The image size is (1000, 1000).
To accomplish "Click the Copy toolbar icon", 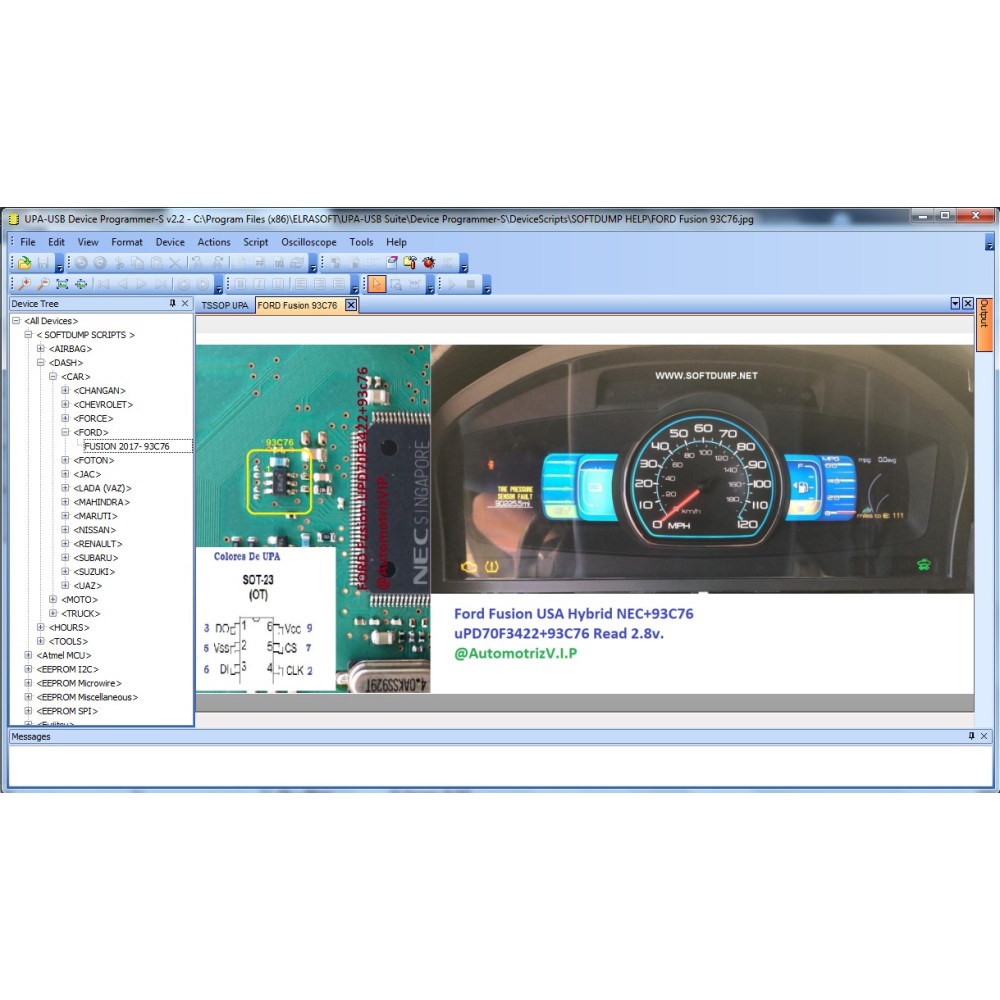I will (x=138, y=263).
